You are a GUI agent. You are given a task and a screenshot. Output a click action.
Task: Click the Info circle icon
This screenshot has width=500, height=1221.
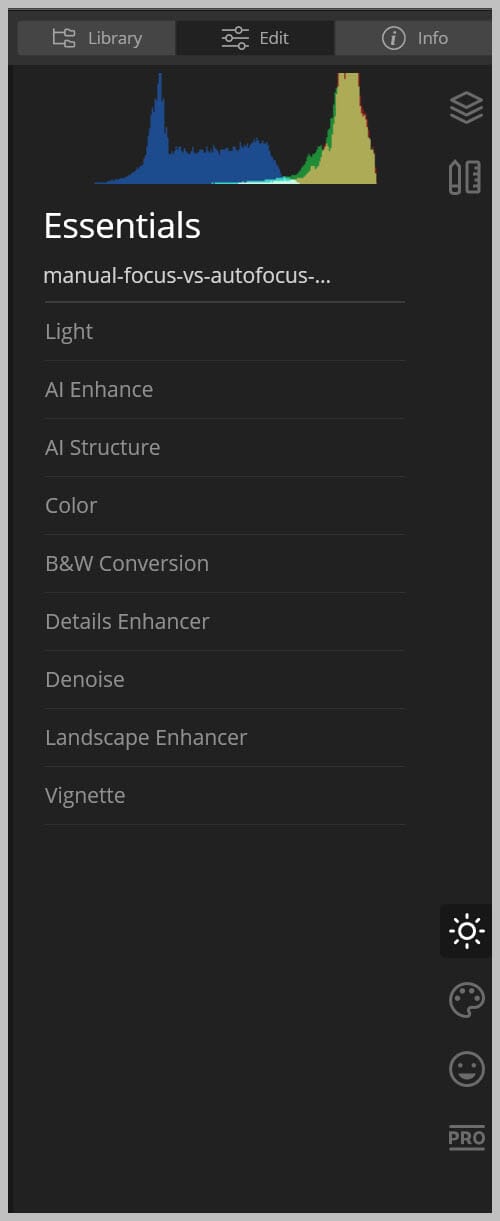(x=394, y=38)
